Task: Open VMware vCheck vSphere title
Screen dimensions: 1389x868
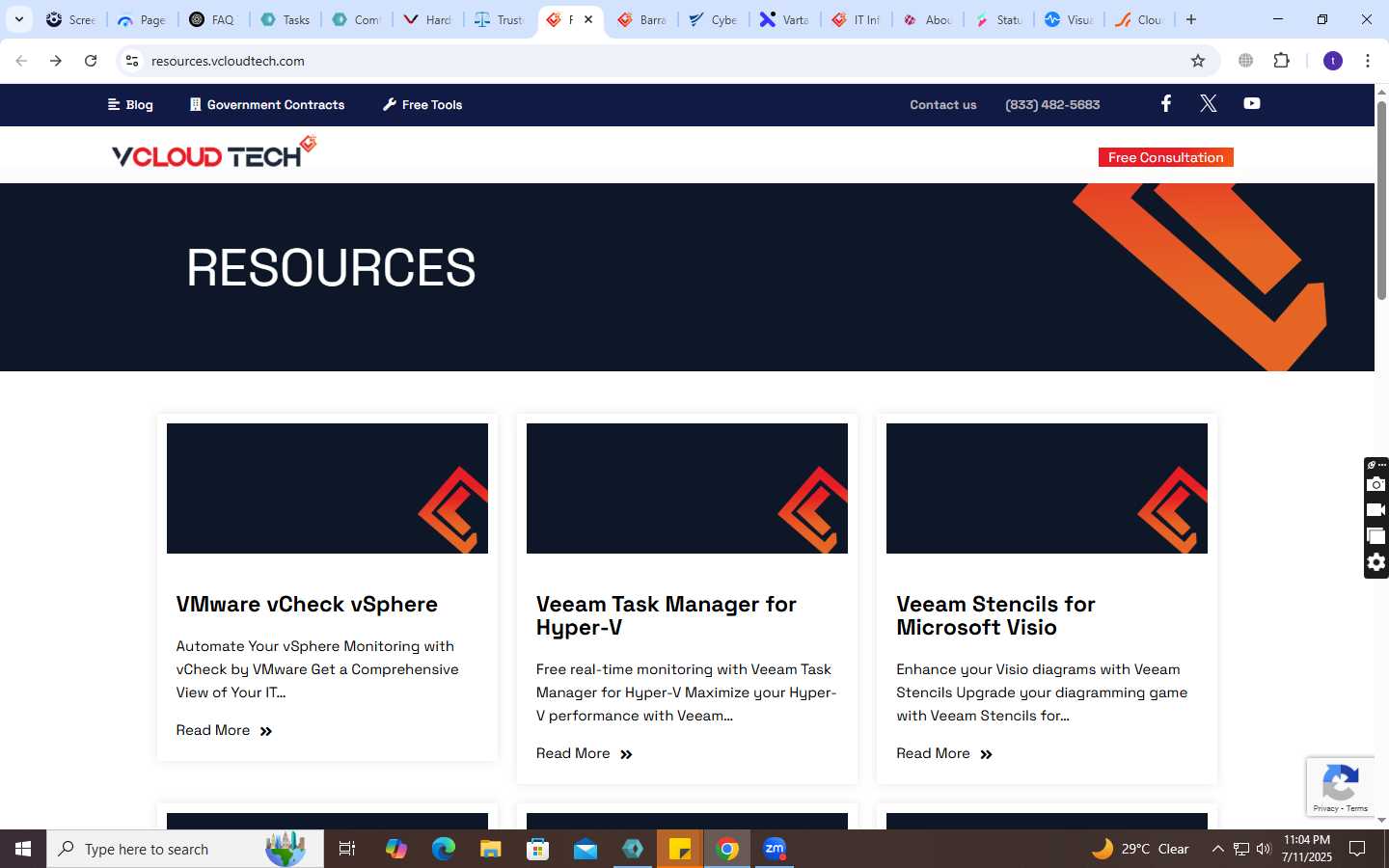Action: point(307,604)
